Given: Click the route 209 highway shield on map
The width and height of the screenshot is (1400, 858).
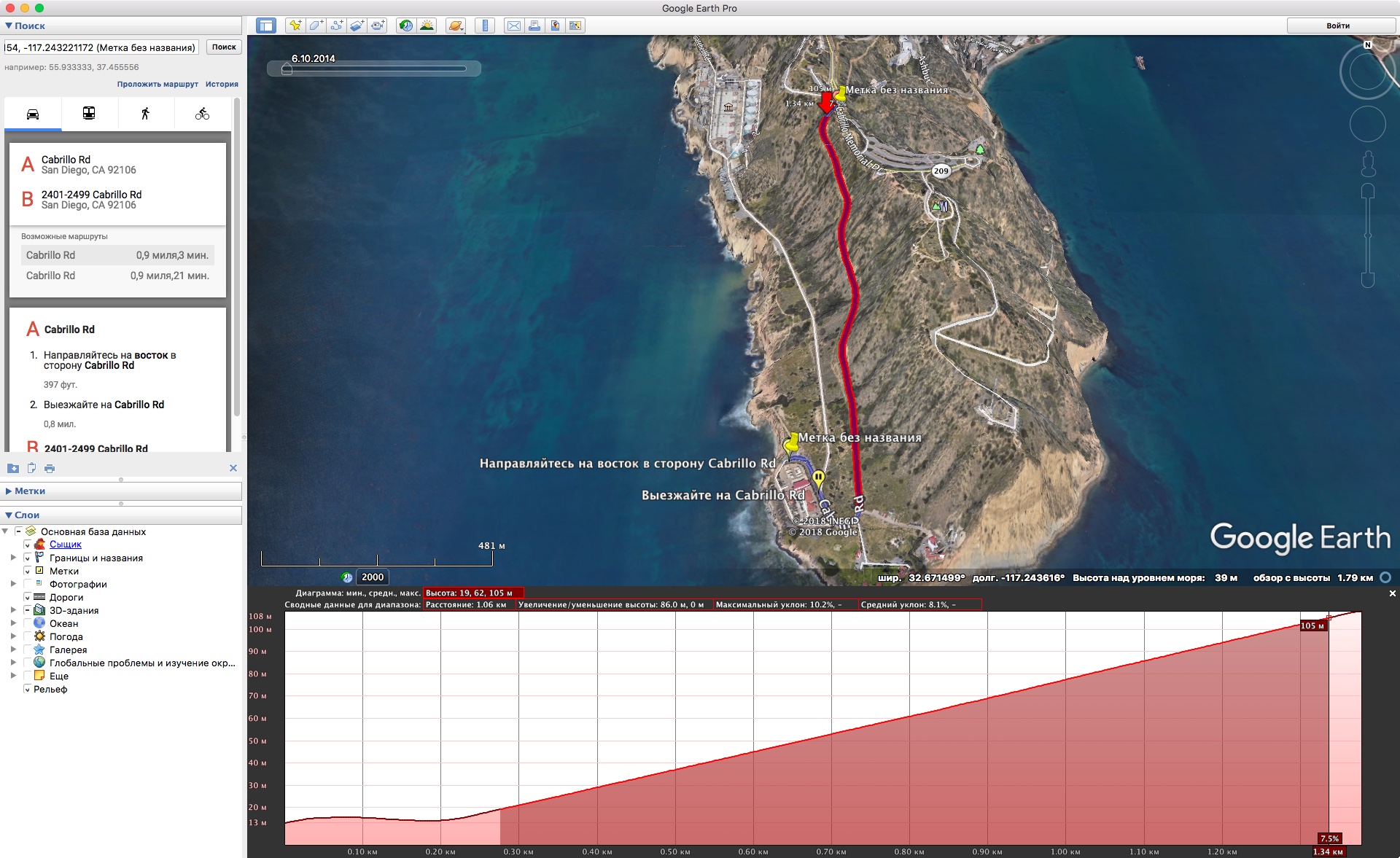Looking at the screenshot, I should 941,171.
